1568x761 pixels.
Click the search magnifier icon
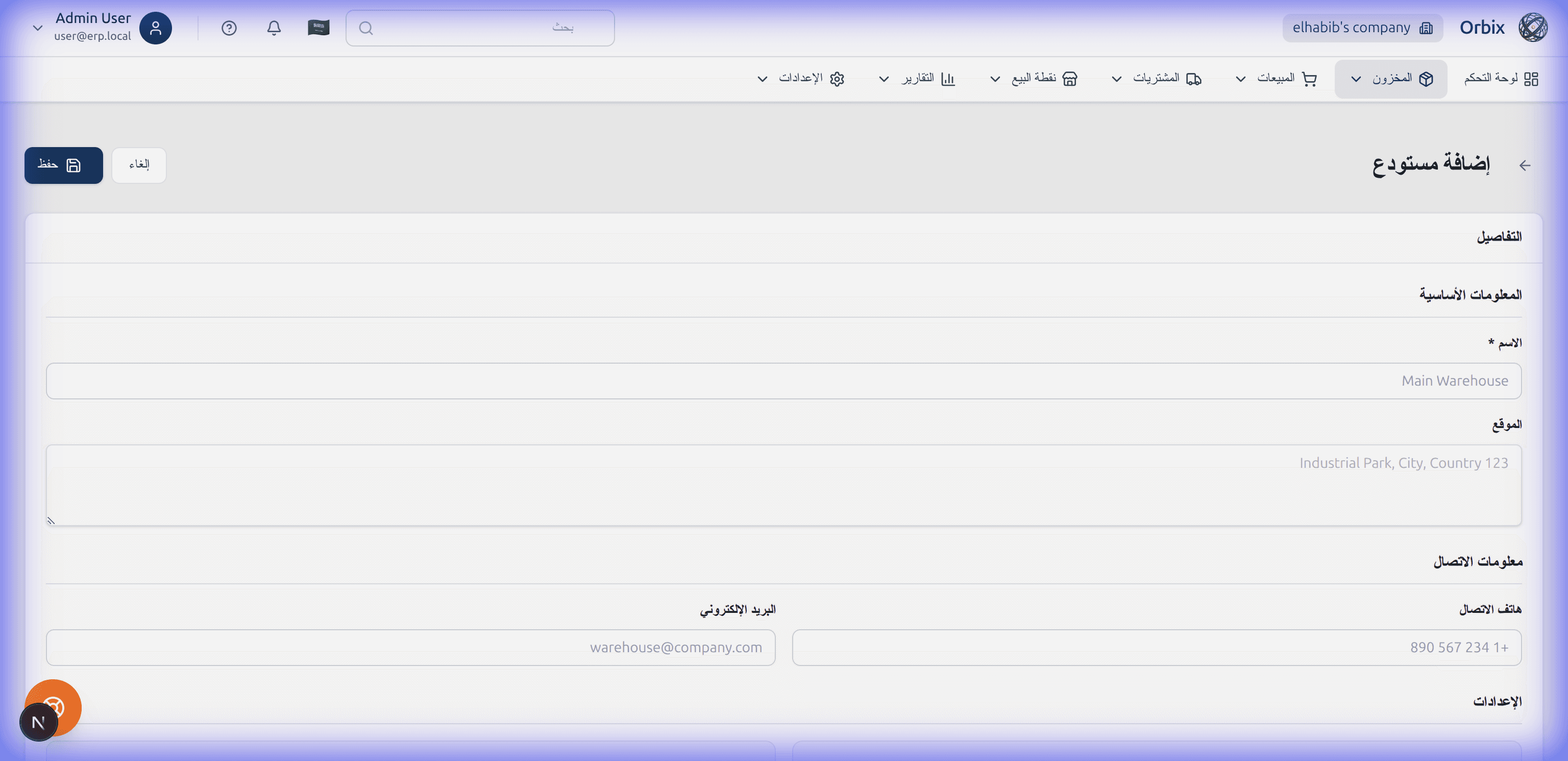pos(366,28)
